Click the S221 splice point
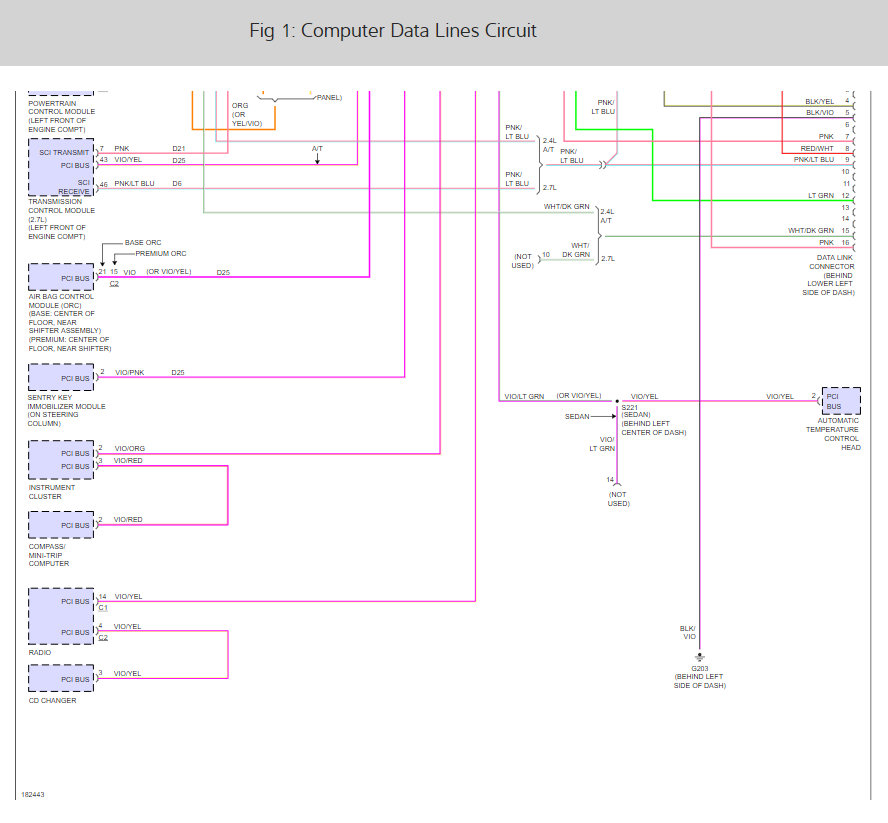Viewport: 888px width, 823px height. (617, 401)
